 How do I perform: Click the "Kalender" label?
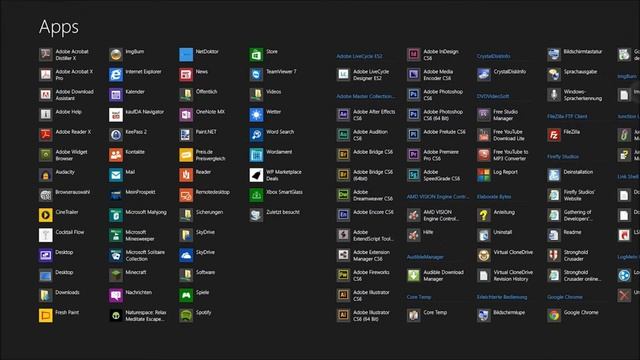coord(135,91)
